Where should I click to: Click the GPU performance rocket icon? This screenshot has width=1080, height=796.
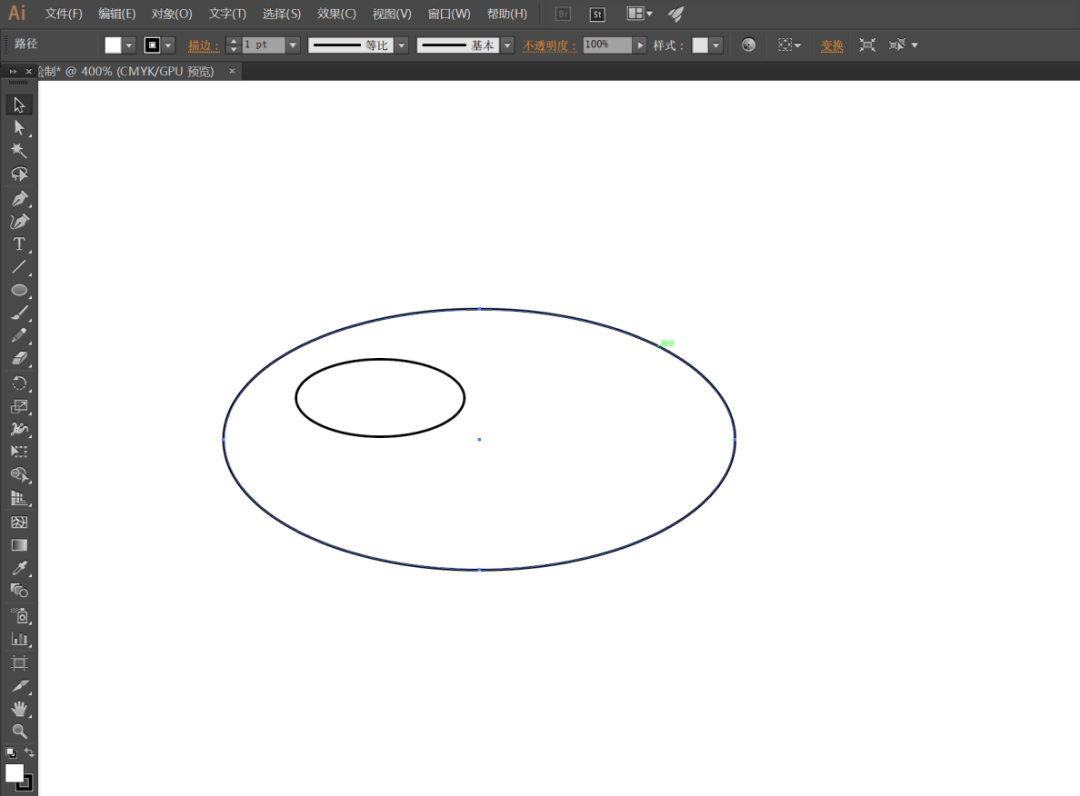(x=676, y=14)
